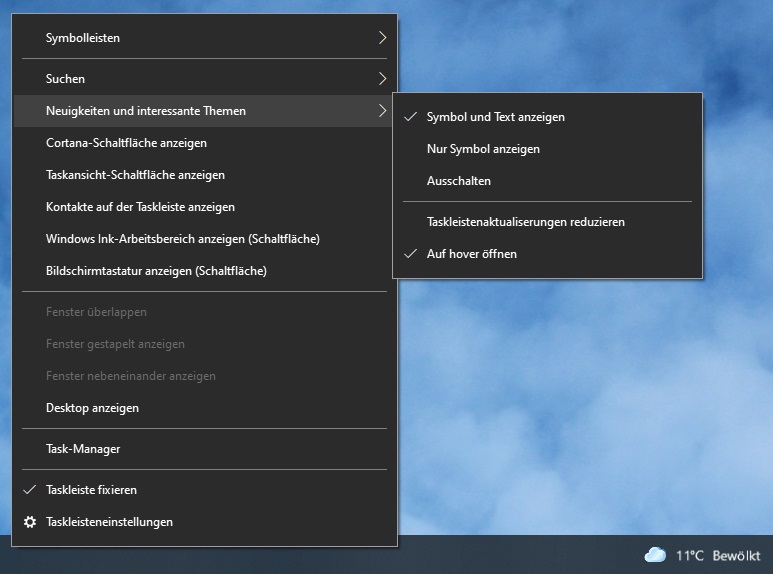773x574 pixels.
Task: Click Symbolleisten menu entry
Action: pos(83,38)
